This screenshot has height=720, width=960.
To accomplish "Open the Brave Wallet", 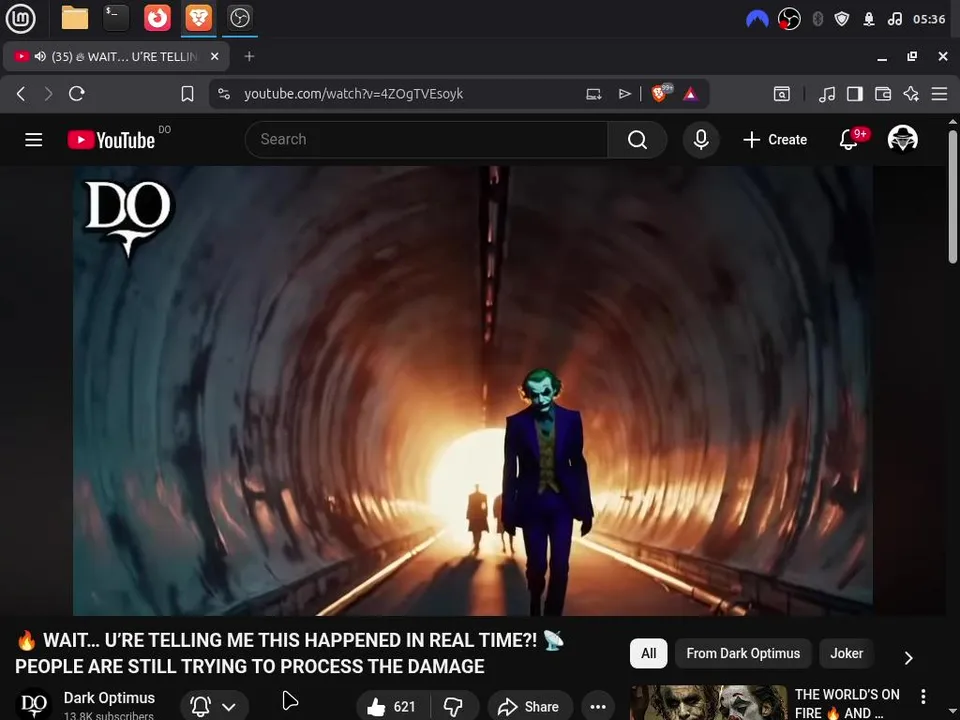I will (x=883, y=94).
